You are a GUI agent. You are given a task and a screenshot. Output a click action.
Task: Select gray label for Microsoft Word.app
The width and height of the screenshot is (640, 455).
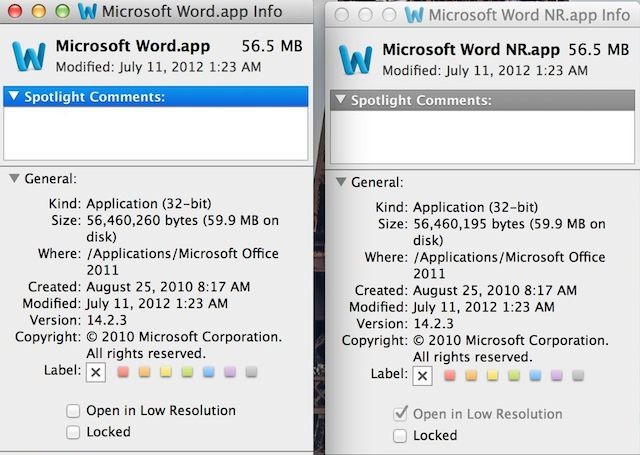(x=251, y=371)
